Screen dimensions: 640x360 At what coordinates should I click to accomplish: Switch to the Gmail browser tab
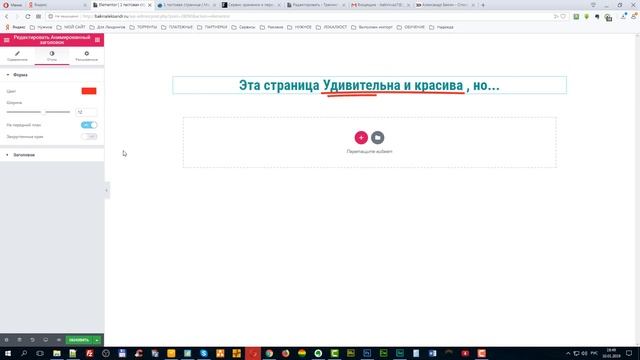[380, 5]
